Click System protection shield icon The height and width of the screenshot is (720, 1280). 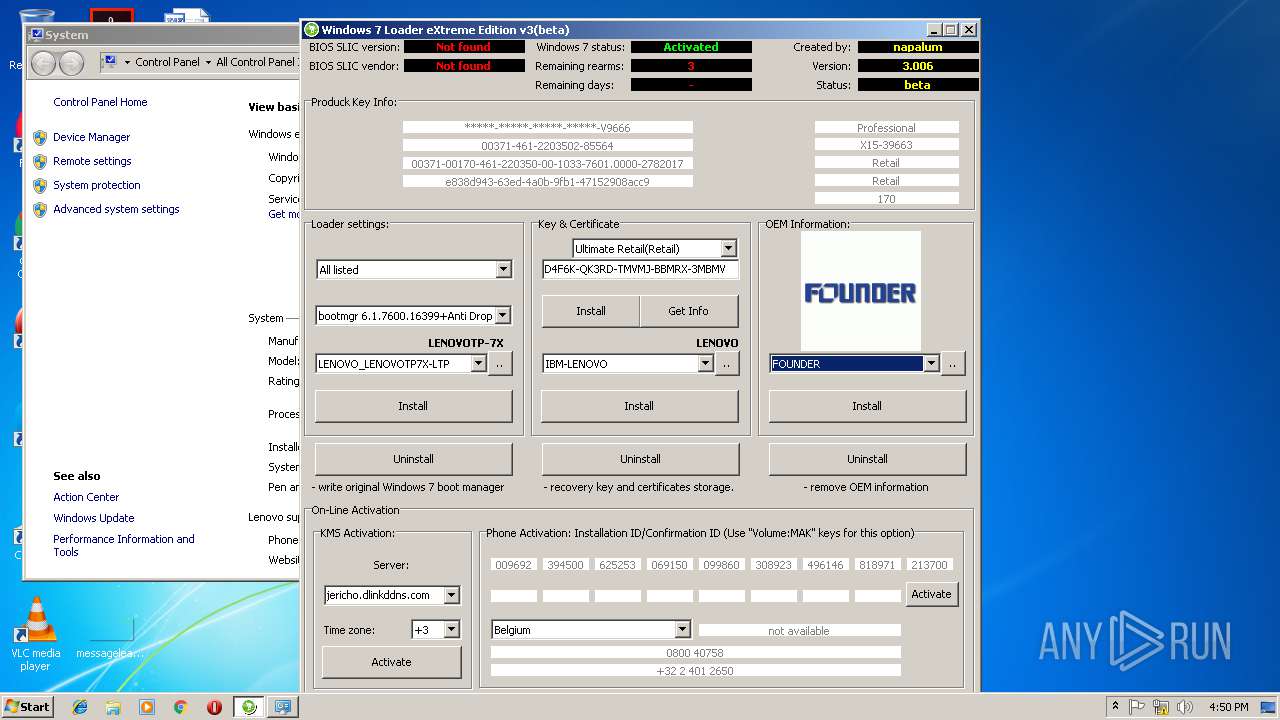[x=40, y=185]
